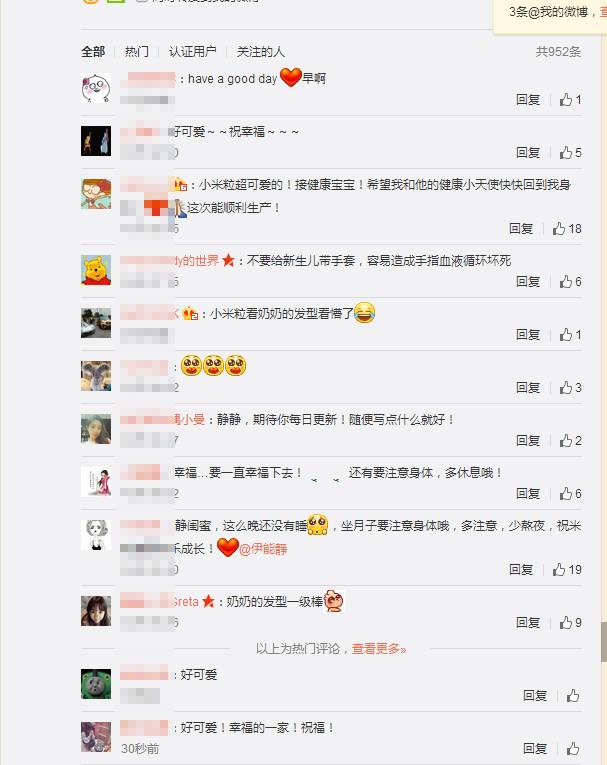Click the @伊能静 mention link
607x765 pixels.
click(x=263, y=549)
